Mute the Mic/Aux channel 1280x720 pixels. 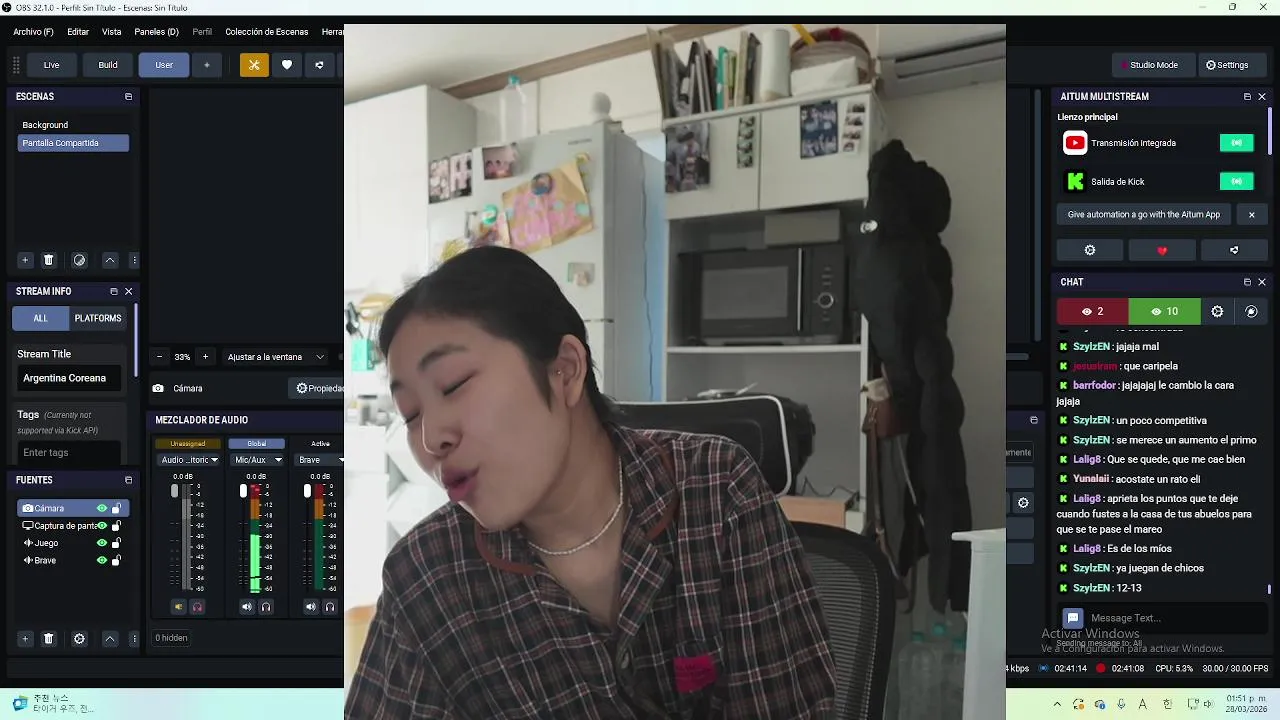click(x=247, y=607)
